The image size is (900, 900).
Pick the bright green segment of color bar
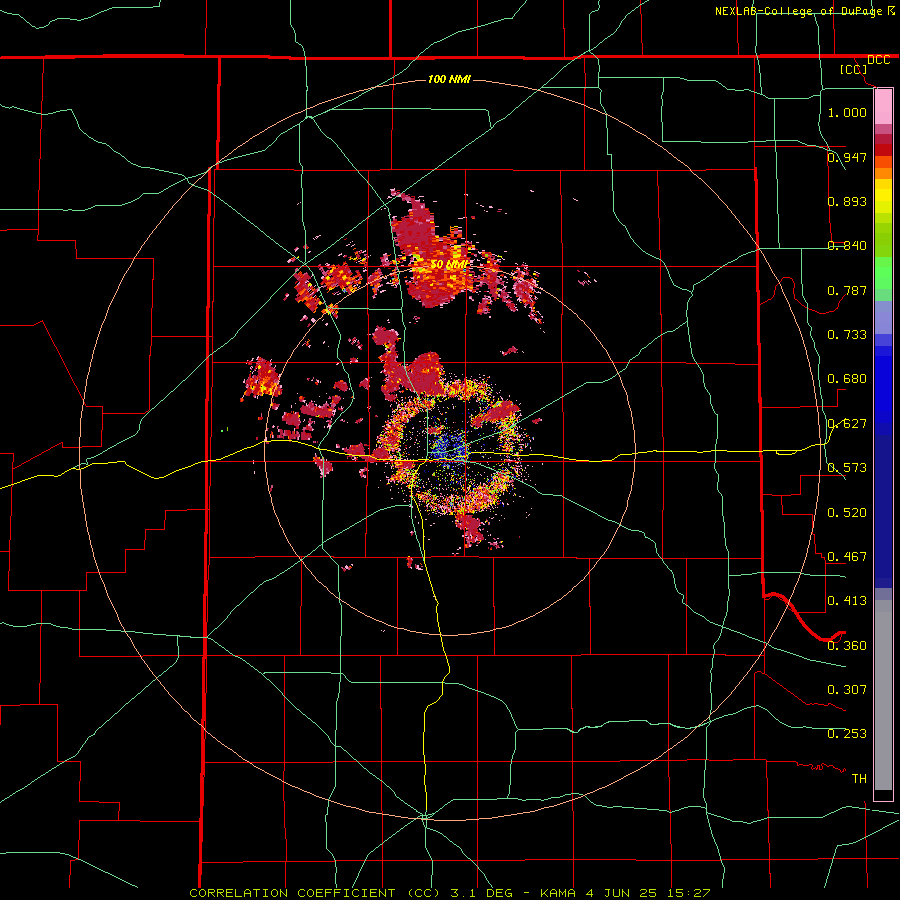pyautogui.click(x=883, y=274)
